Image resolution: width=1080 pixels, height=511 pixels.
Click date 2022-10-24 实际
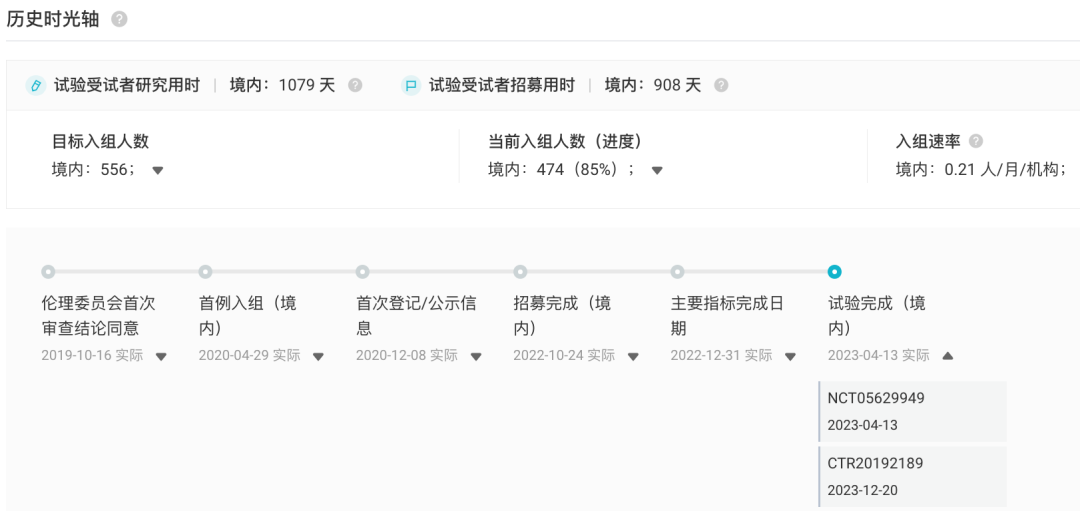point(564,356)
